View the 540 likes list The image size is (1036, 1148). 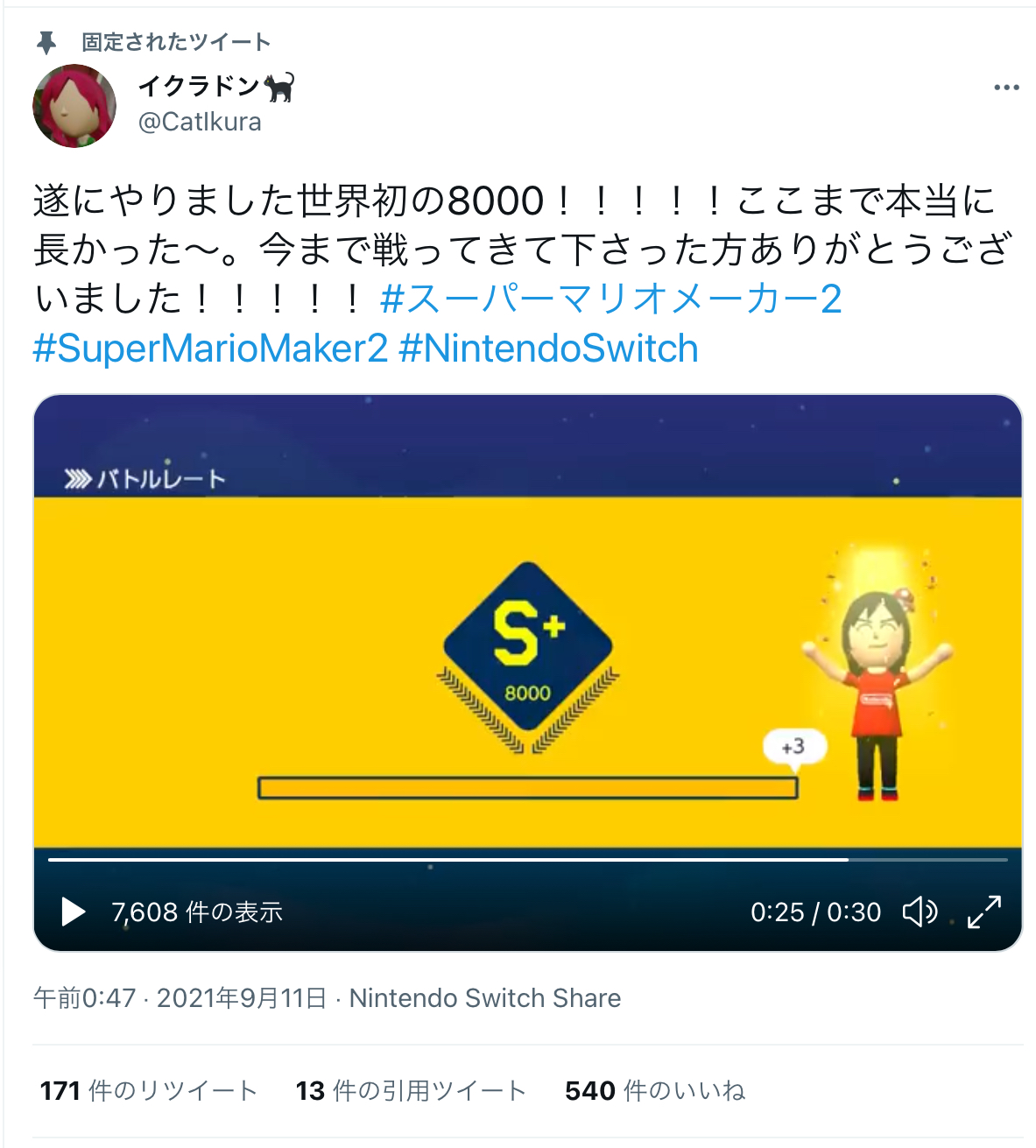pos(655,1090)
